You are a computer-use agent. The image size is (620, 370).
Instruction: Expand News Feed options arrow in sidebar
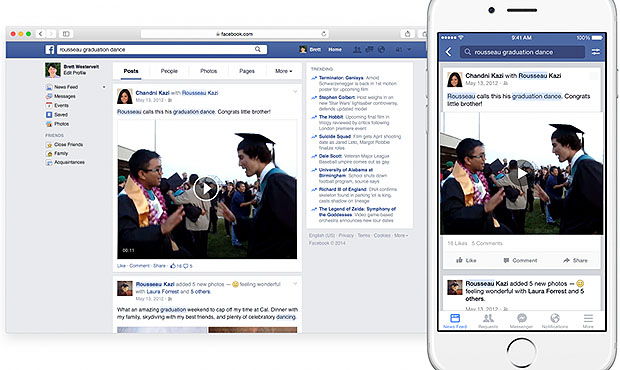click(x=104, y=87)
